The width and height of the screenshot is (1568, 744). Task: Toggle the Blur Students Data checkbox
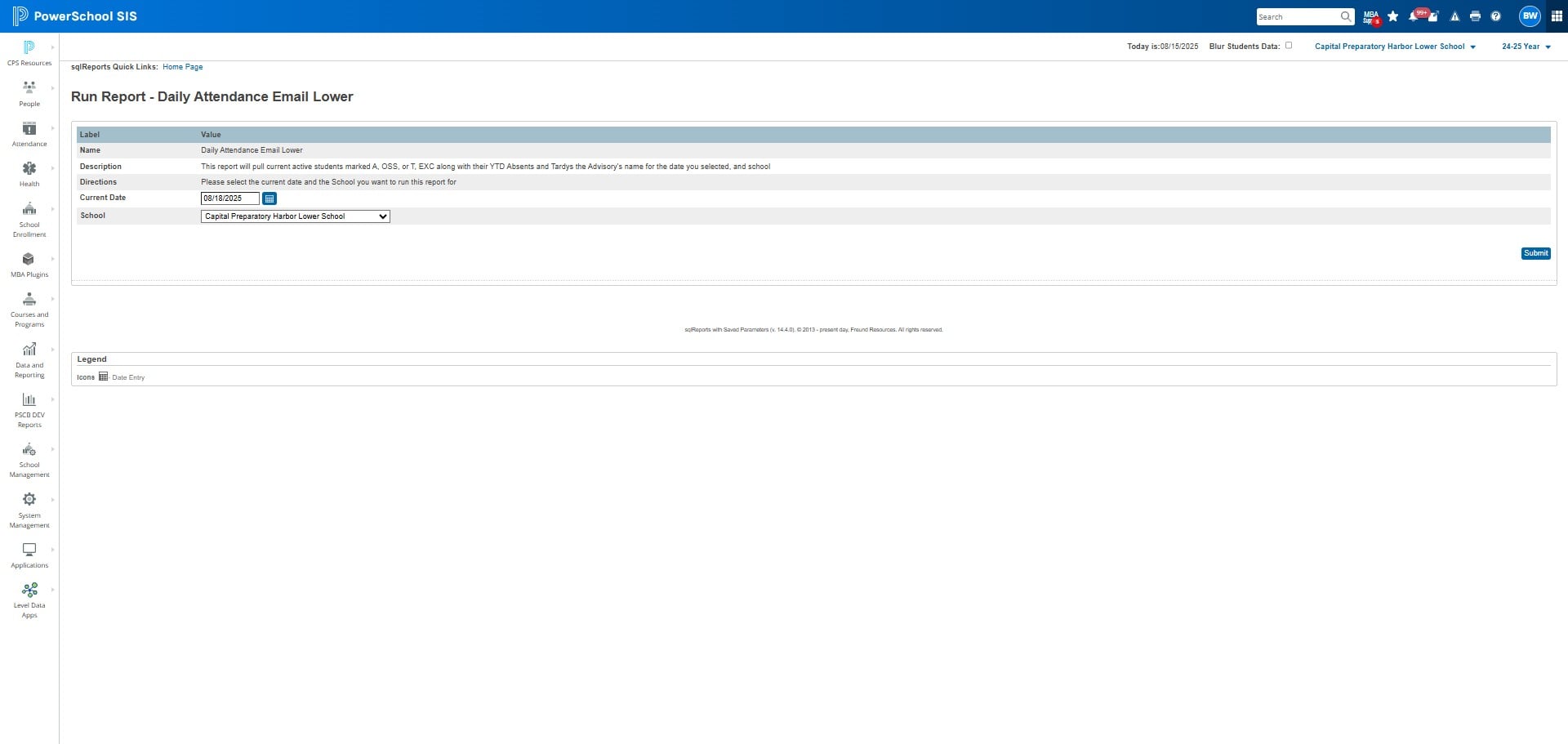click(1289, 46)
